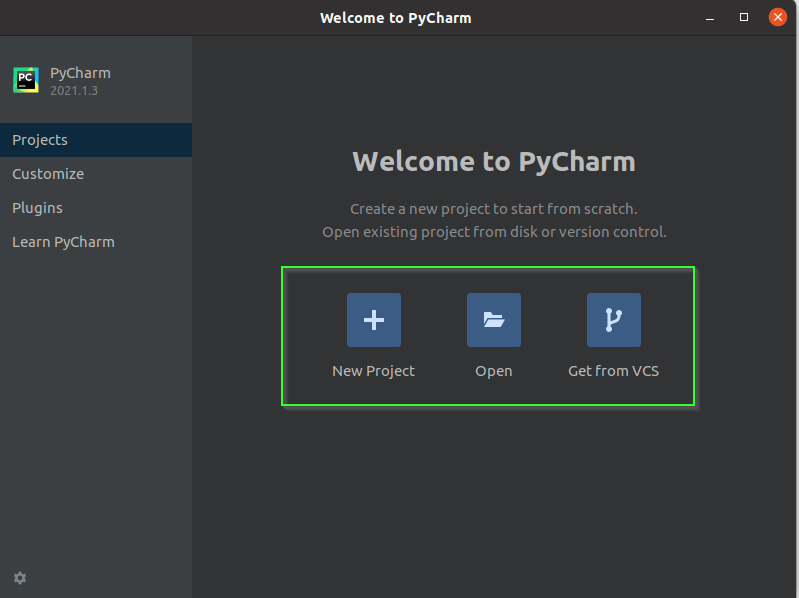
Task: Select the Projects tab
Action: [x=96, y=140]
